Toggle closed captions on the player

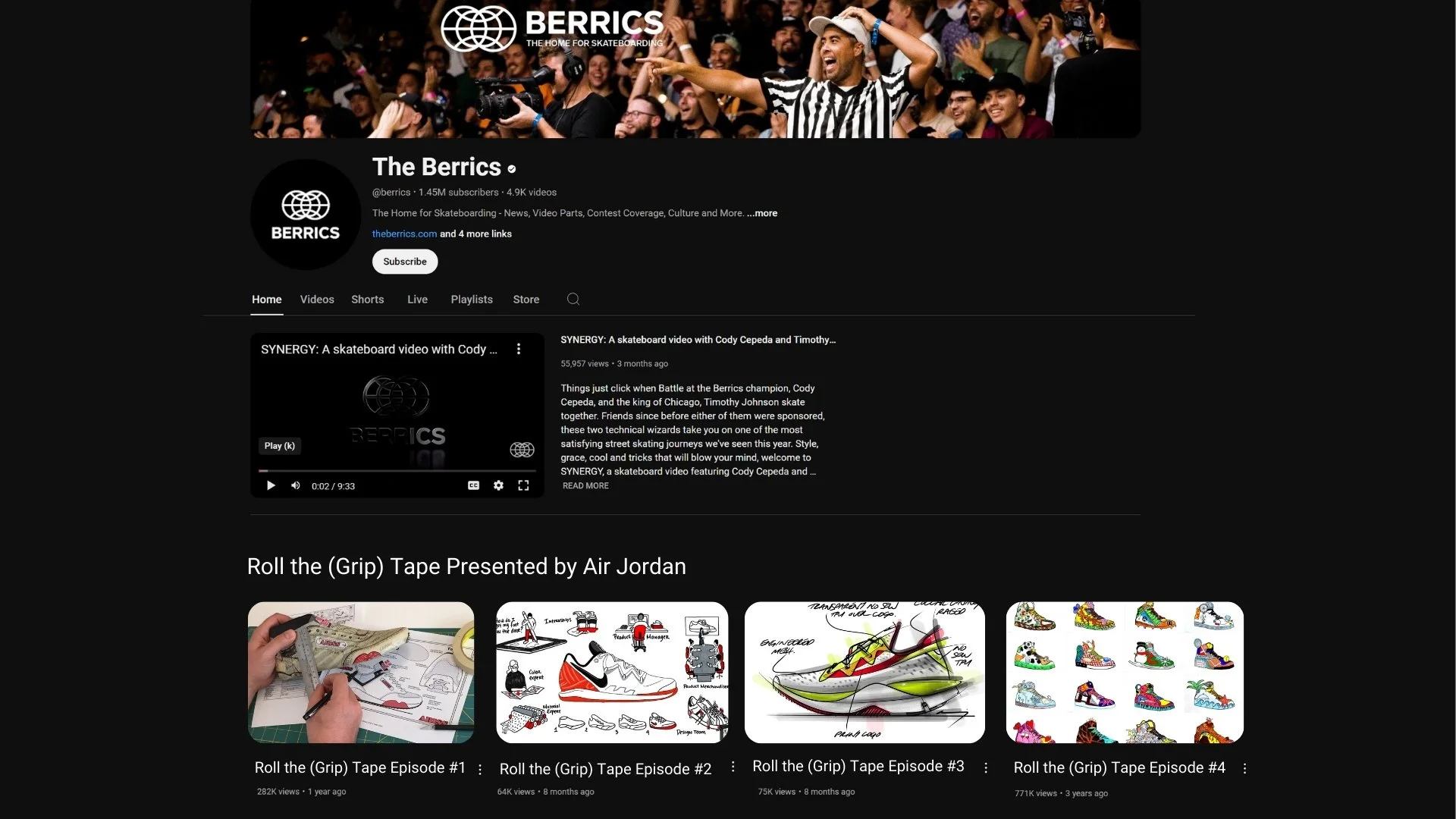point(473,485)
